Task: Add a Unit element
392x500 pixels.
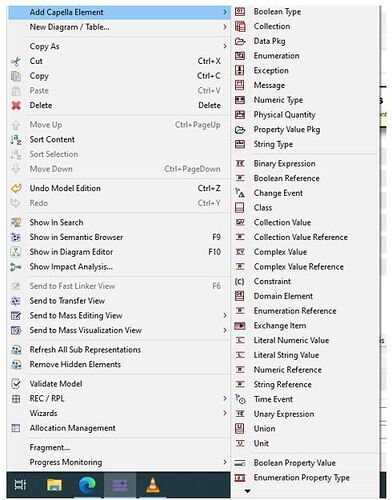Action: click(305, 443)
